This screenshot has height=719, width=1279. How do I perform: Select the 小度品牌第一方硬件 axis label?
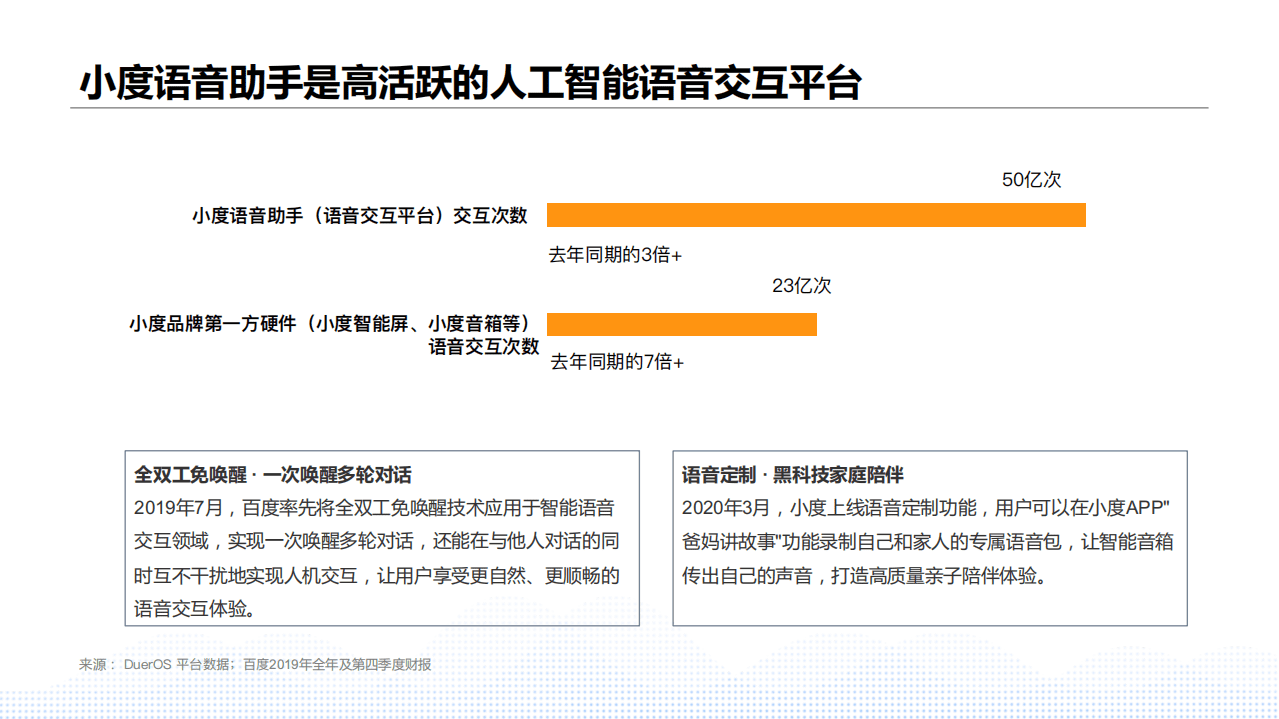[335, 330]
